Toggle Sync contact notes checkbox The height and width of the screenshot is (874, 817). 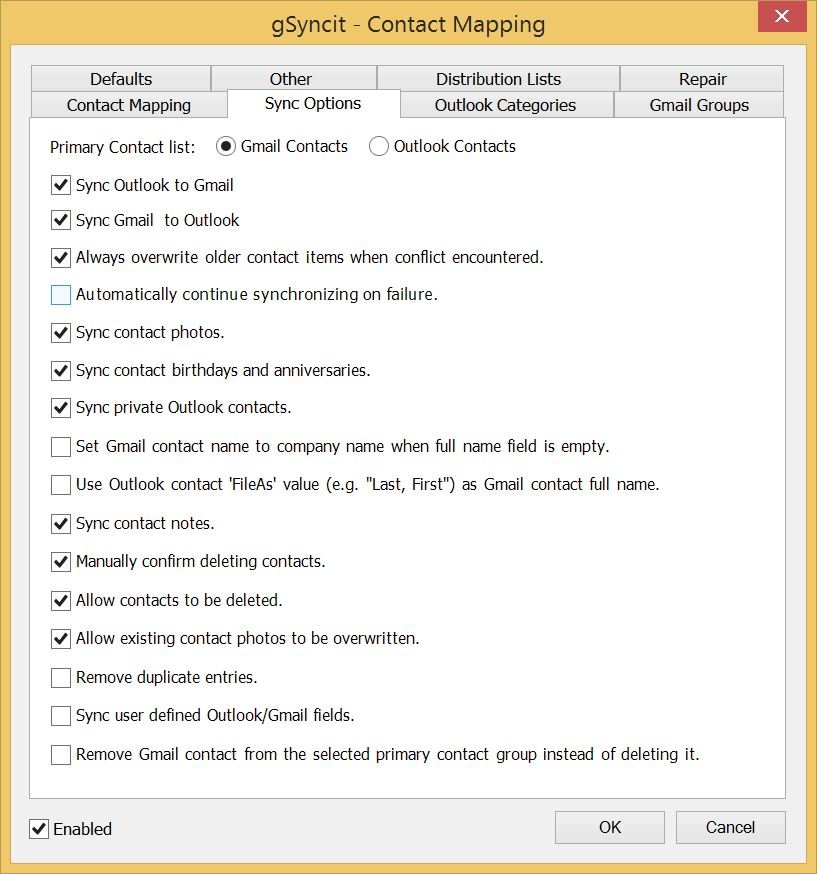[x=61, y=524]
